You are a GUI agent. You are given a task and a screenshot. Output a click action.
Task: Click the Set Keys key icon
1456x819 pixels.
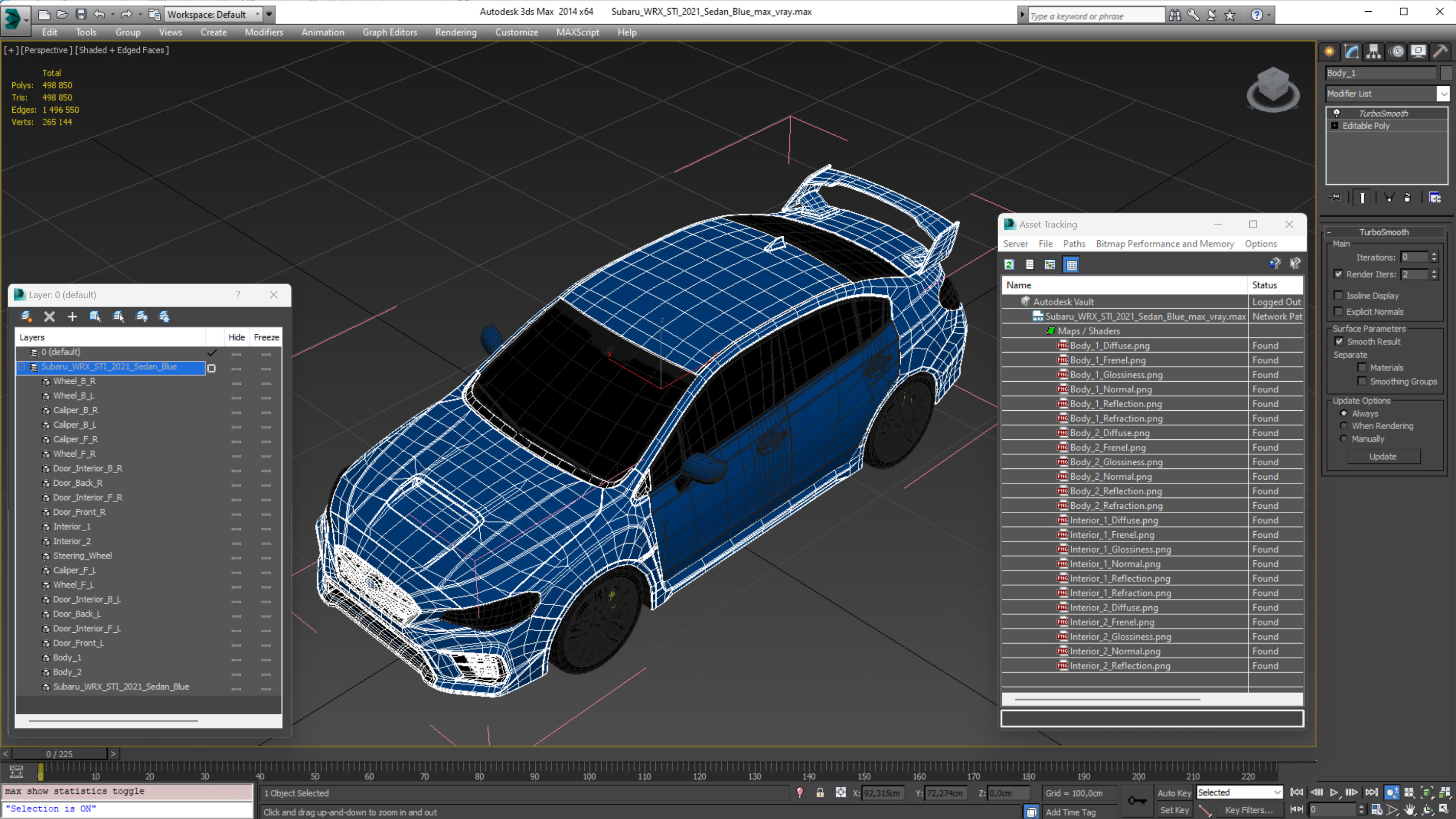pyautogui.click(x=1137, y=801)
